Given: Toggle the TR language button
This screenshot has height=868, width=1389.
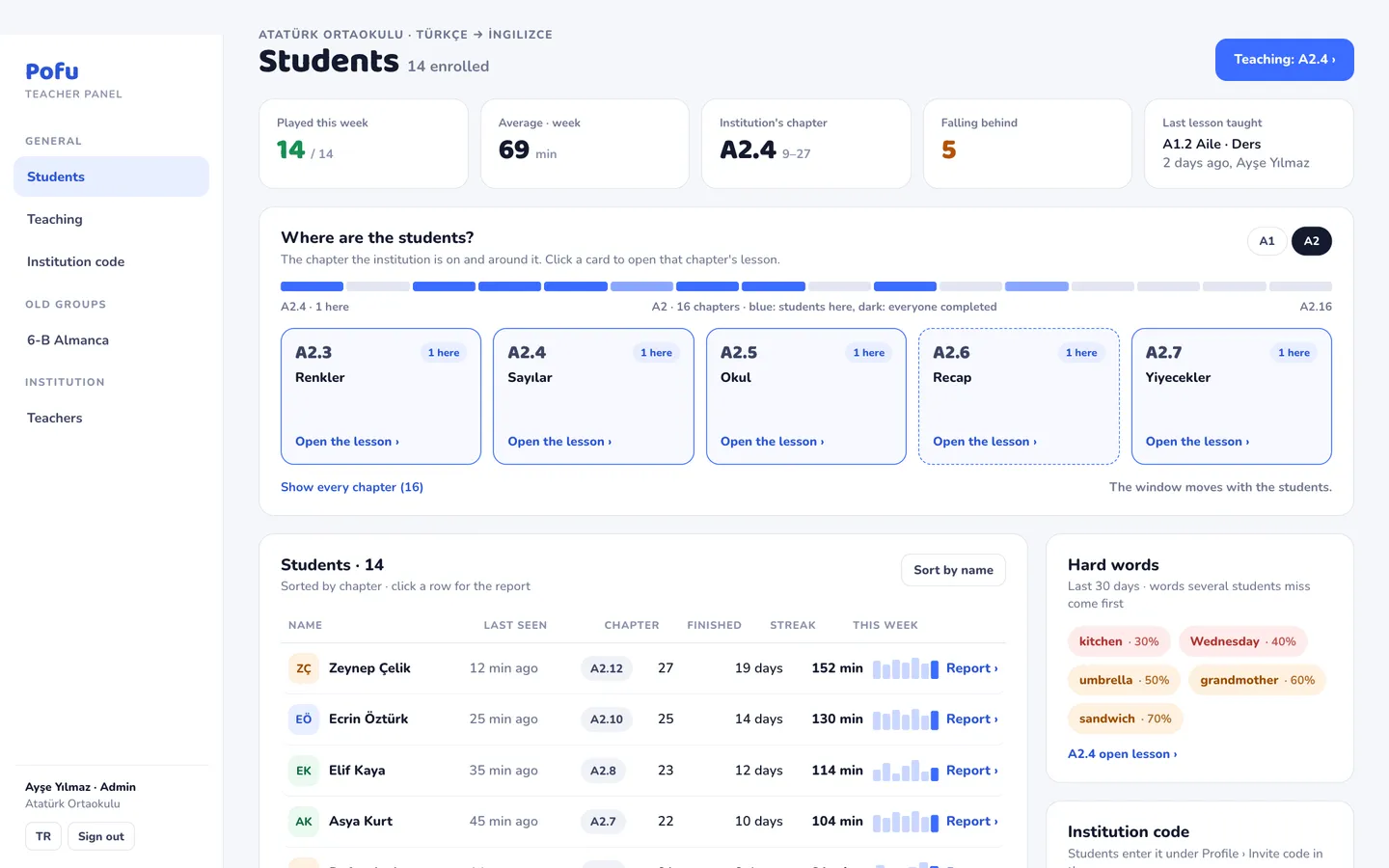Looking at the screenshot, I should [x=43, y=836].
